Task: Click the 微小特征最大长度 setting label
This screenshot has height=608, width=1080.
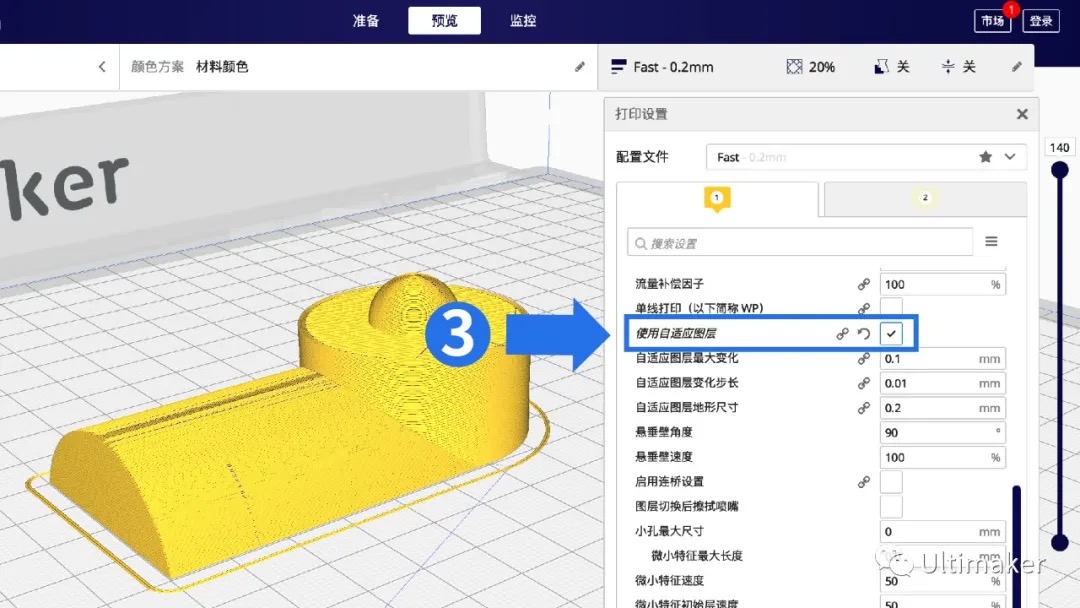Action: tap(697, 556)
